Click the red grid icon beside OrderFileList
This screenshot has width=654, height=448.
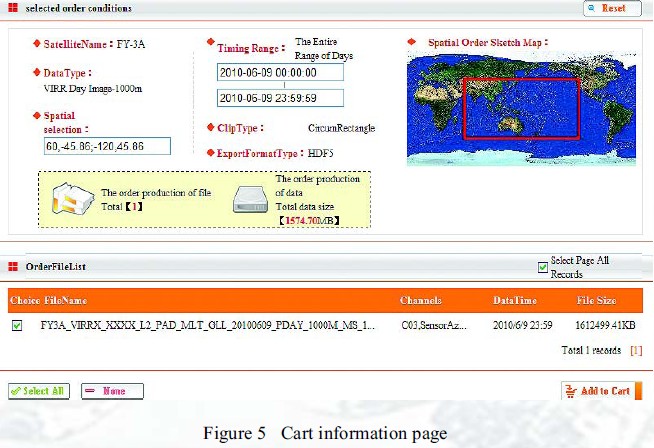(13, 267)
